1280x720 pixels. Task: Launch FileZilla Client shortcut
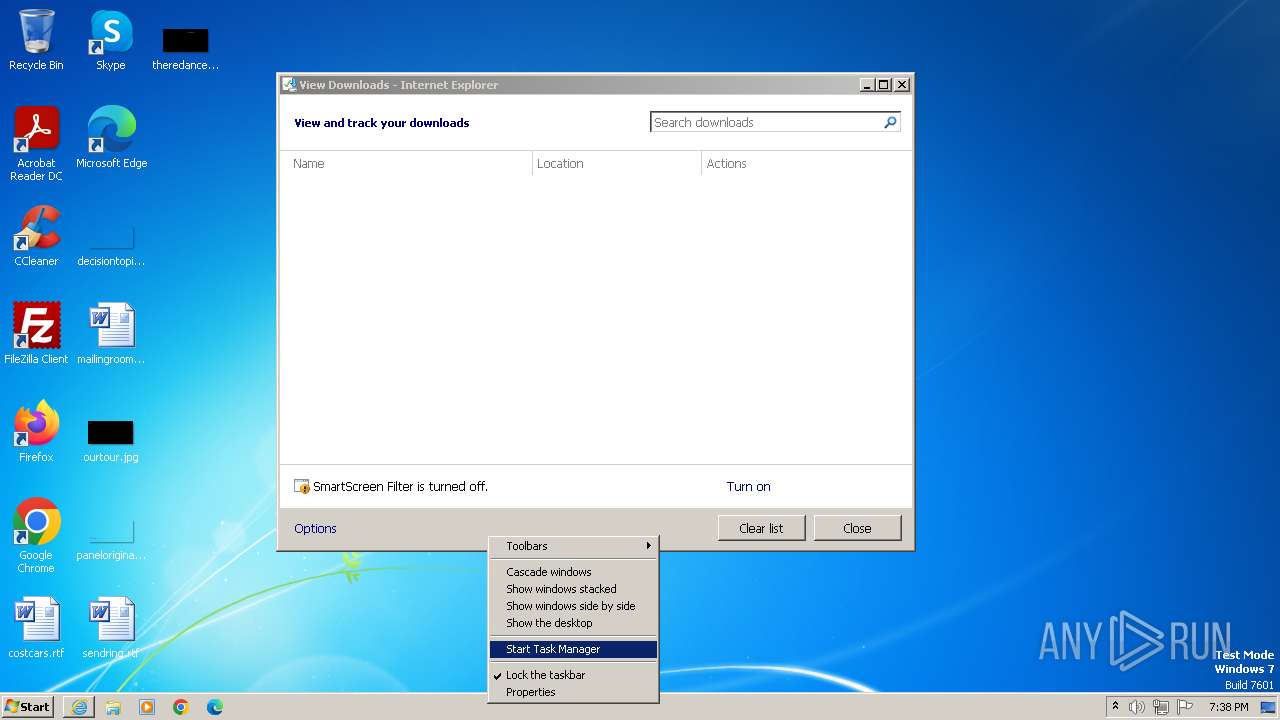(x=36, y=333)
